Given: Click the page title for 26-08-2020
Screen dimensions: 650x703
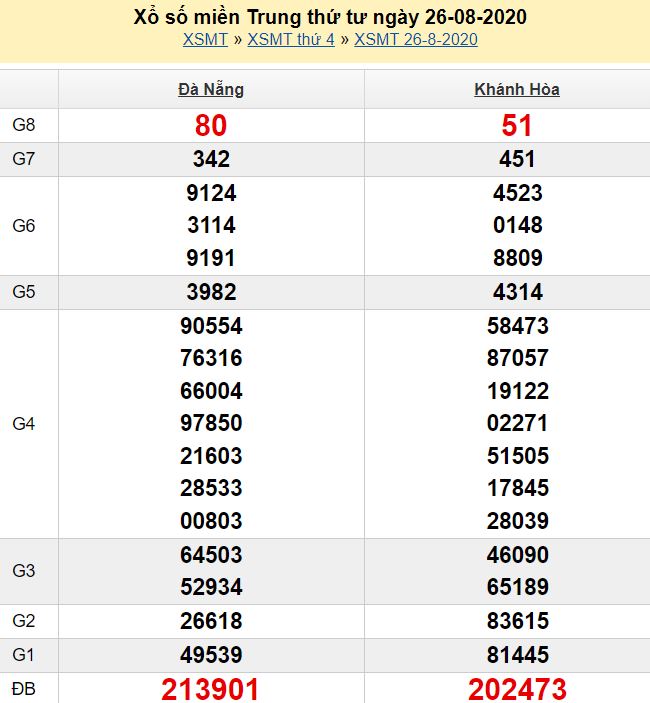Looking at the screenshot, I should (x=330, y=17).
